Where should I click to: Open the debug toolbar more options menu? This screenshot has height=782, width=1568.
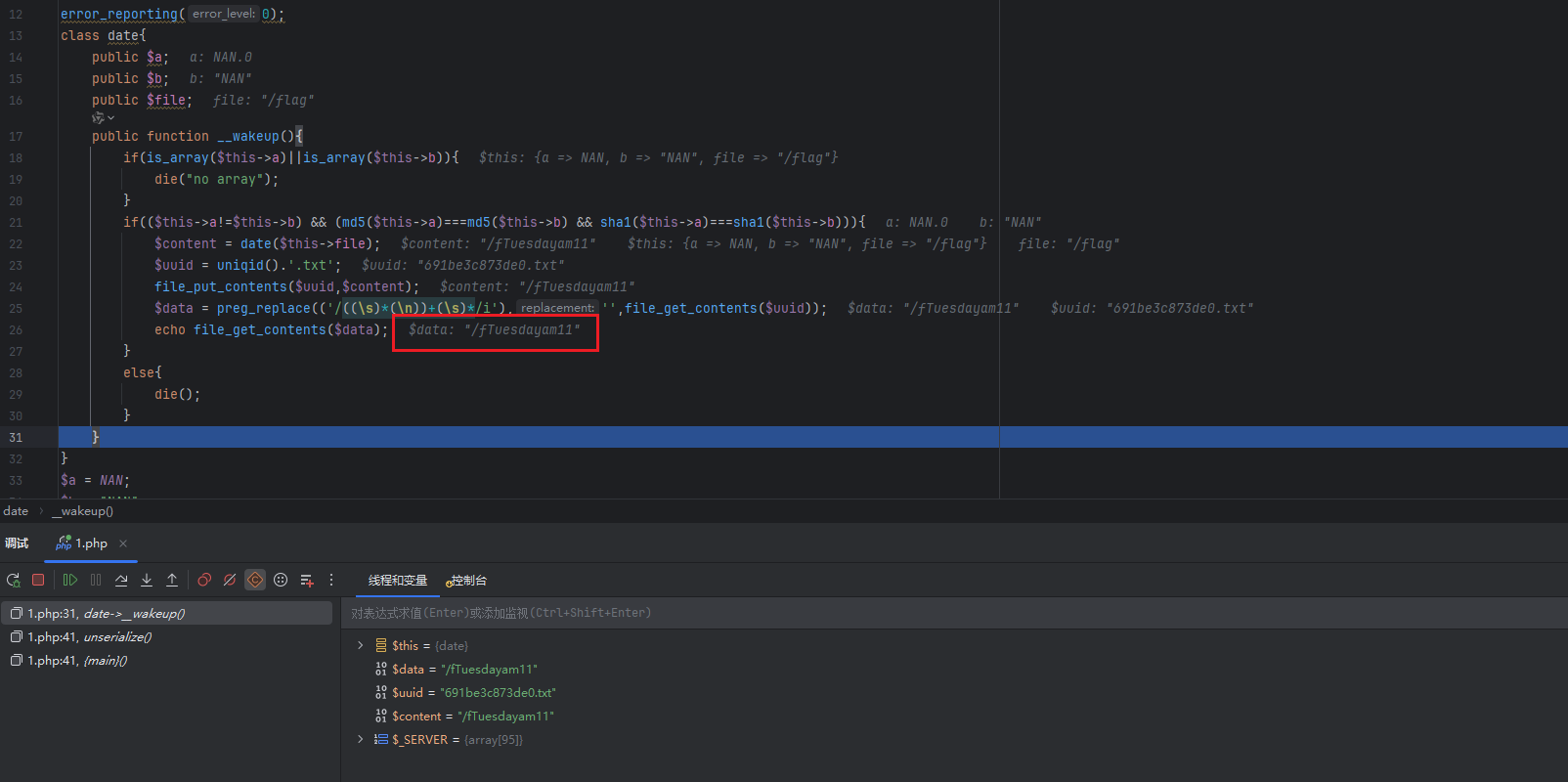point(331,580)
